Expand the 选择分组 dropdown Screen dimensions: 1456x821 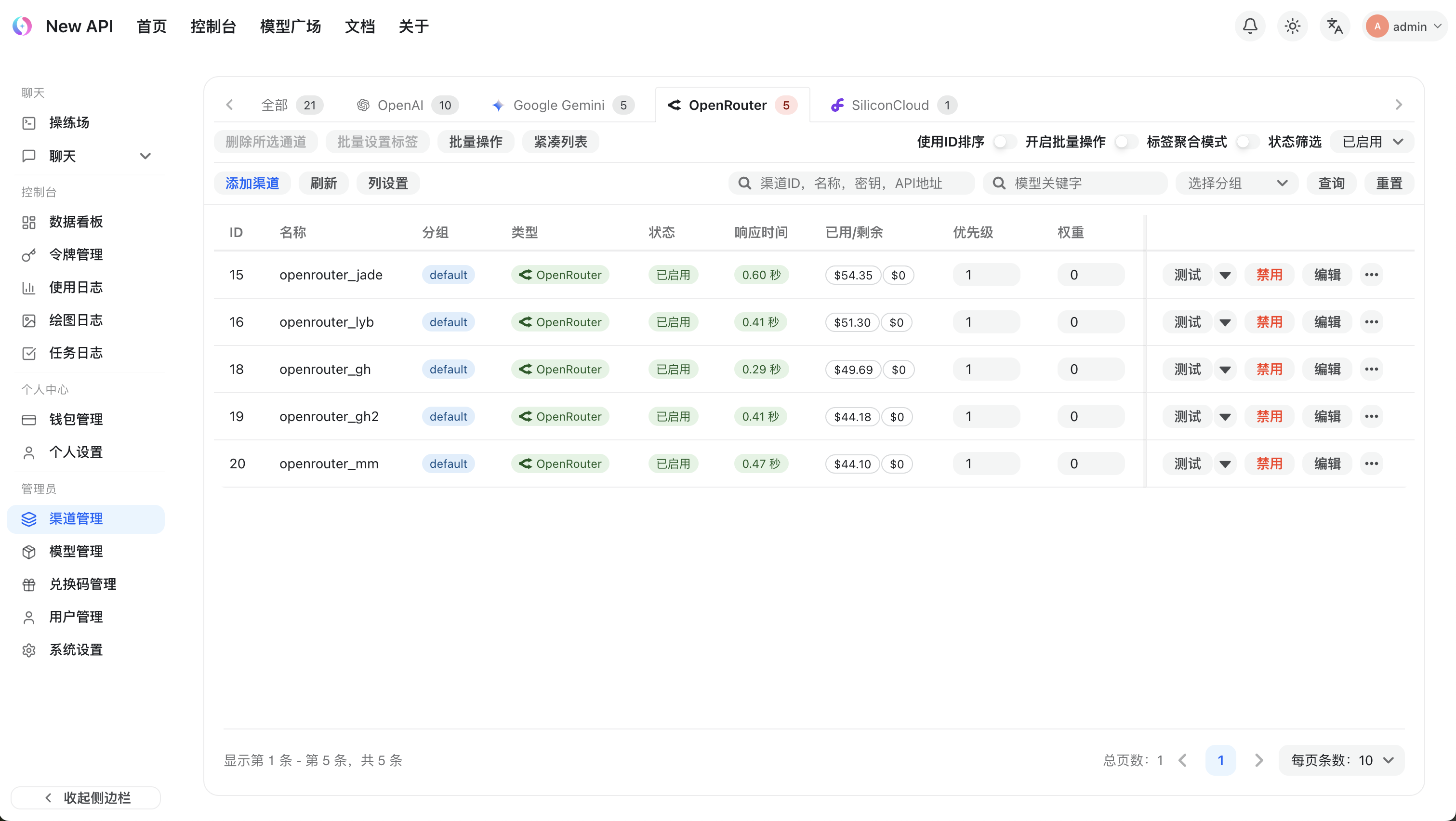pyautogui.click(x=1237, y=183)
